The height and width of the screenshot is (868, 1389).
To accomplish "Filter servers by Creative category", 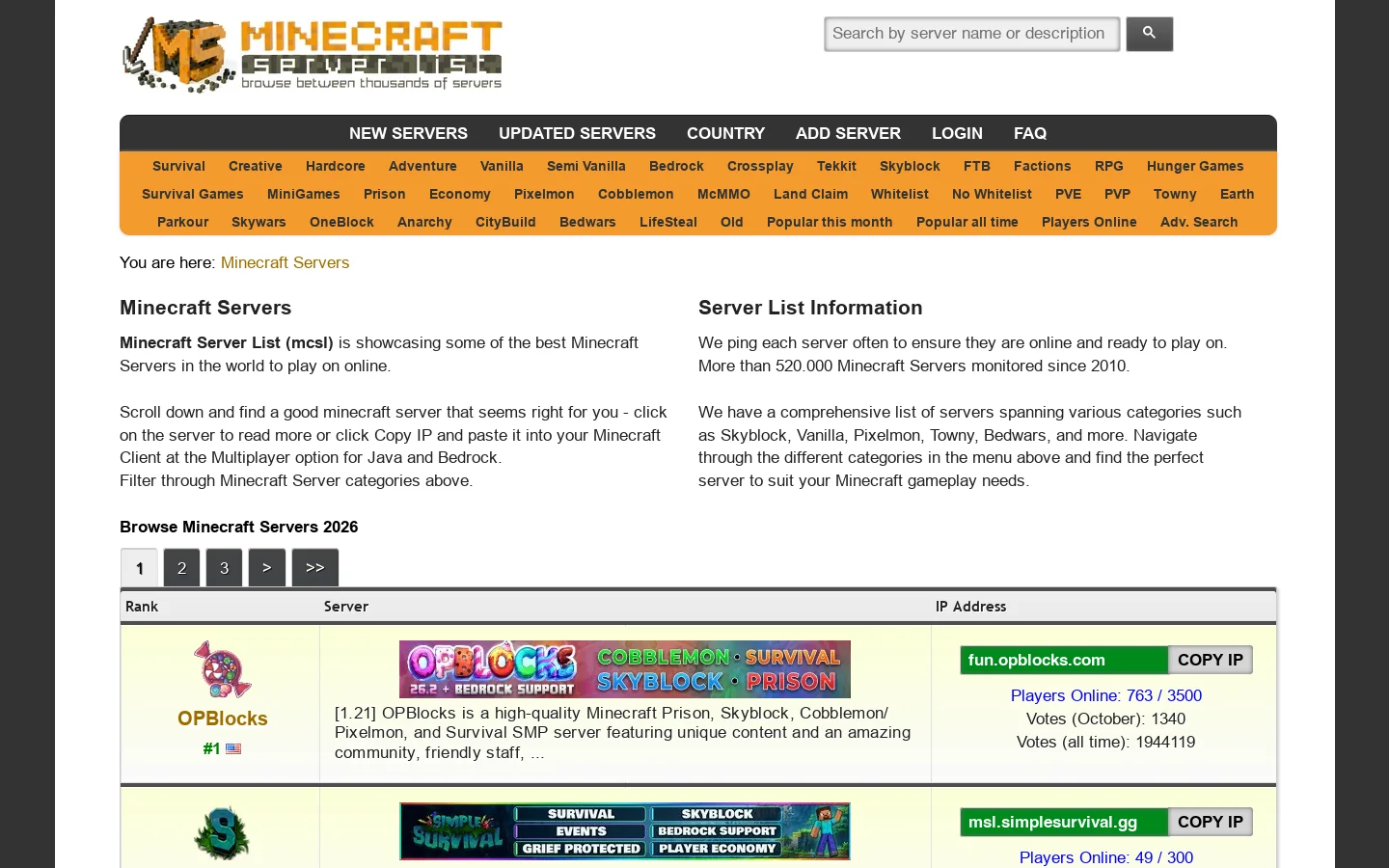I will pyautogui.click(x=256, y=166).
